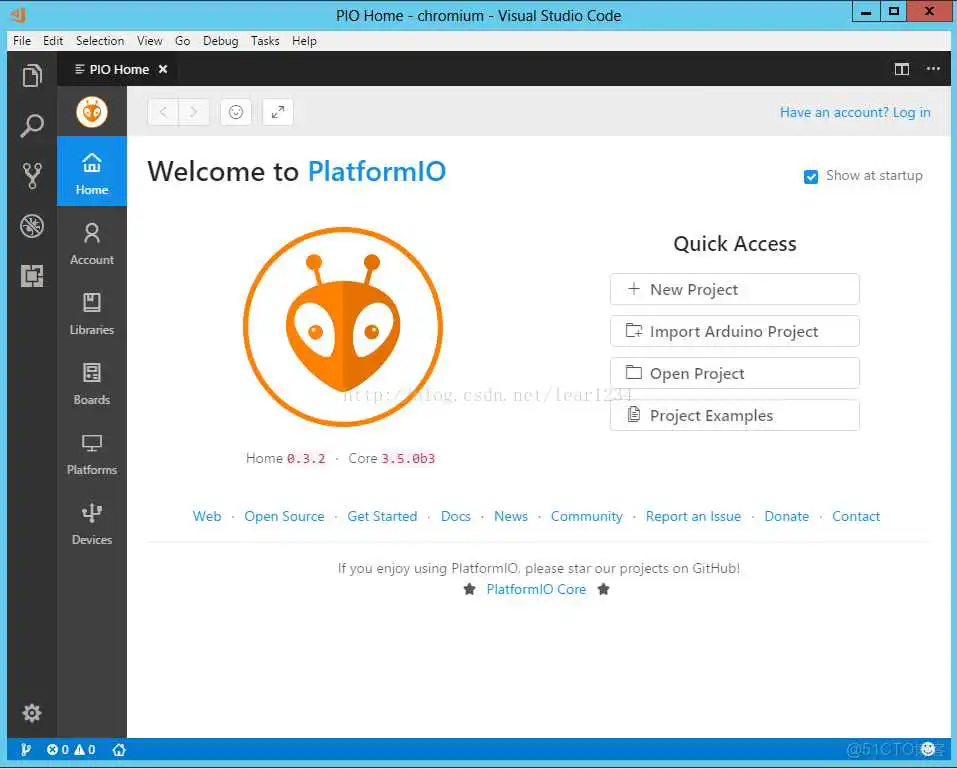This screenshot has height=769, width=957.
Task: Open the Get Started link
Action: pyautogui.click(x=382, y=516)
